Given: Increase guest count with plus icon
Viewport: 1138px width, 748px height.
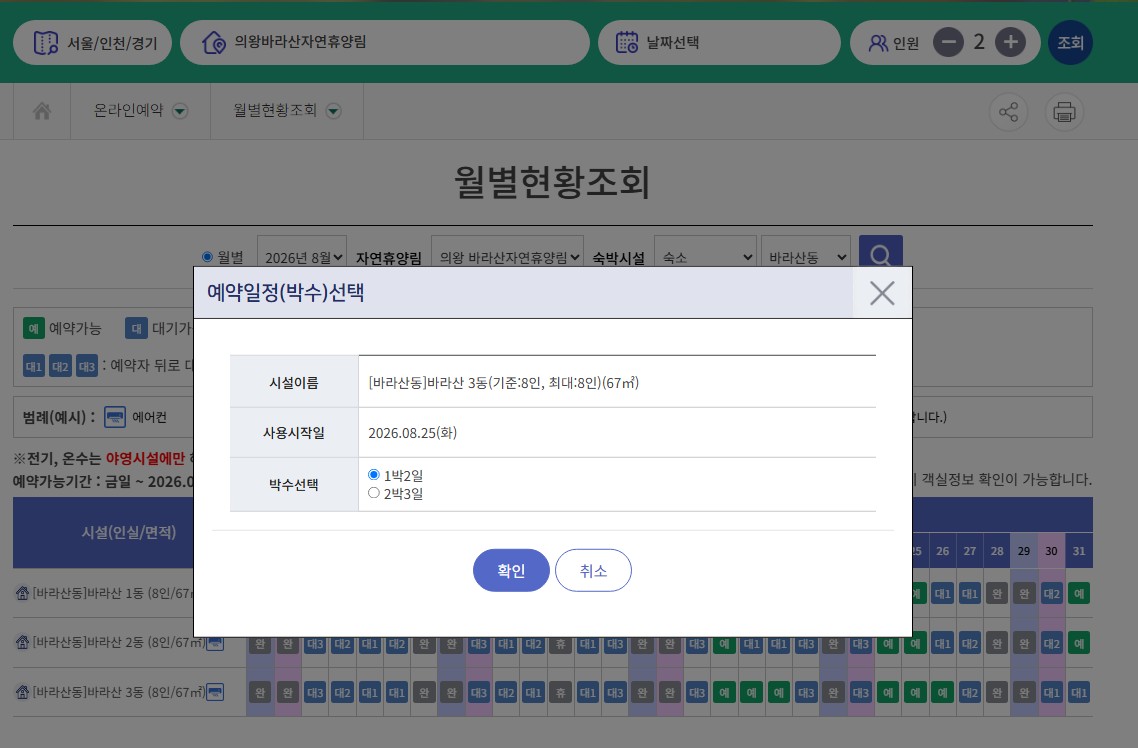Looking at the screenshot, I should tap(1010, 42).
